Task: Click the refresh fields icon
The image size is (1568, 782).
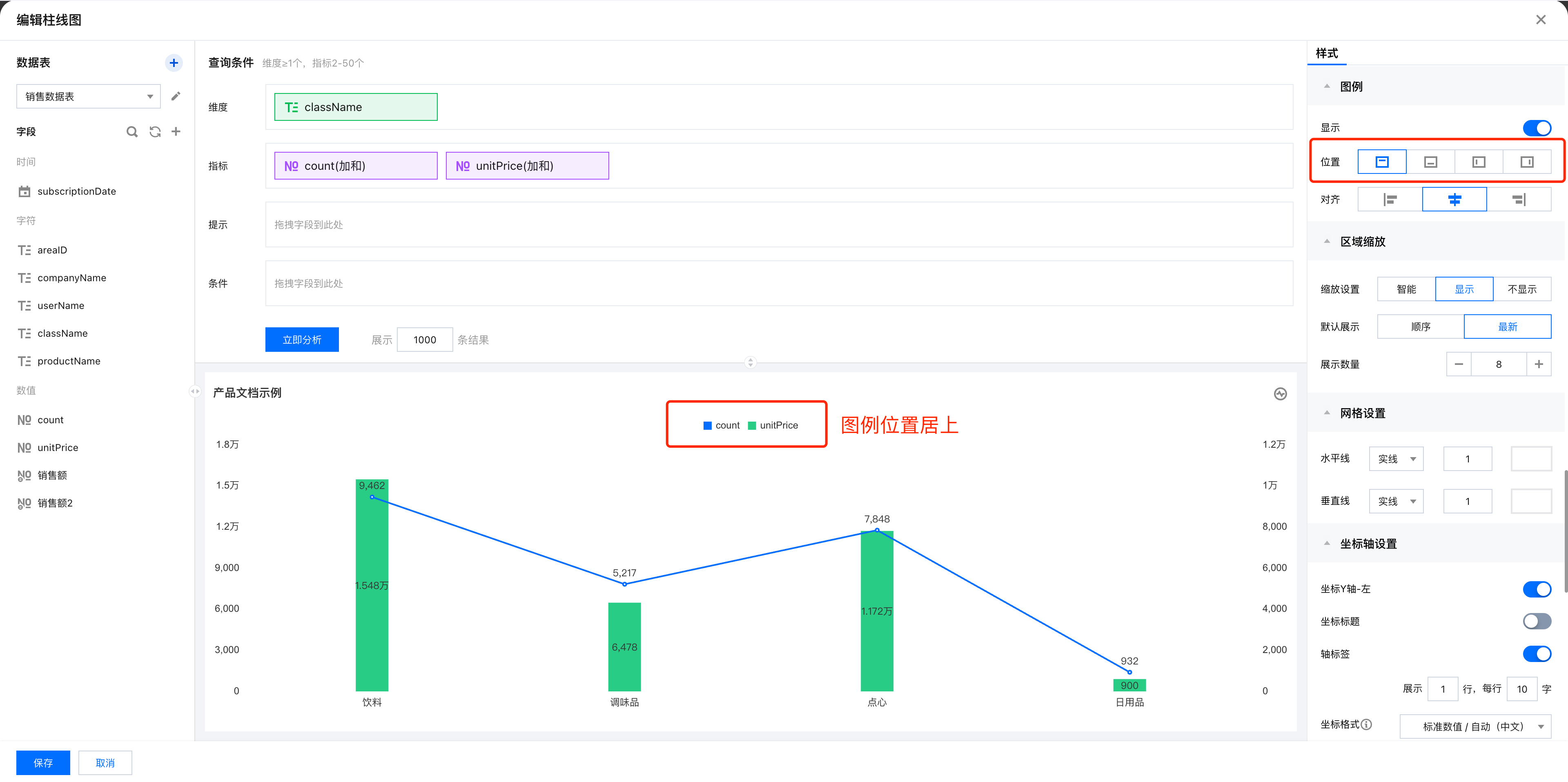Action: (155, 131)
